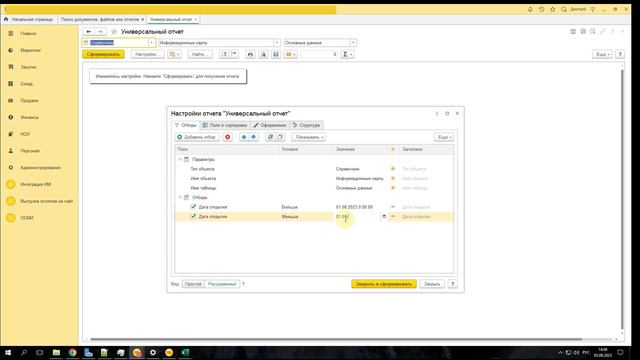Open Маркетинг section in sidebar

30,50
